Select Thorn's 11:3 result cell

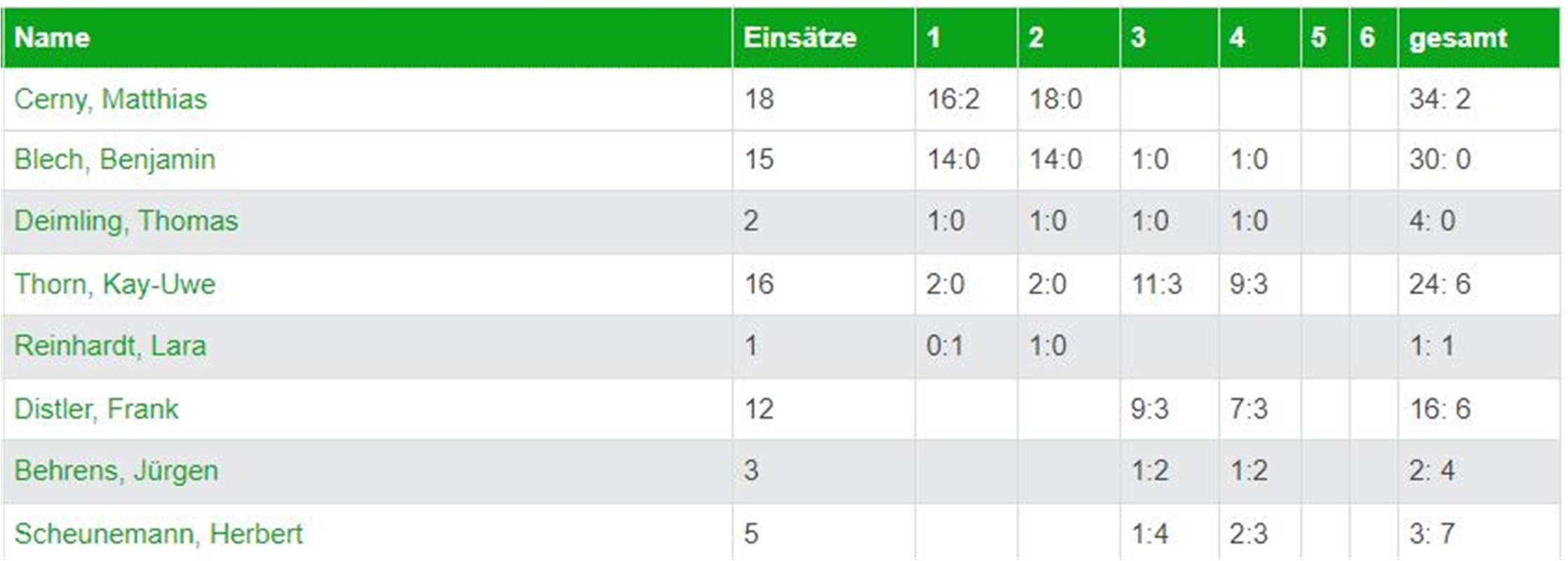point(1170,284)
